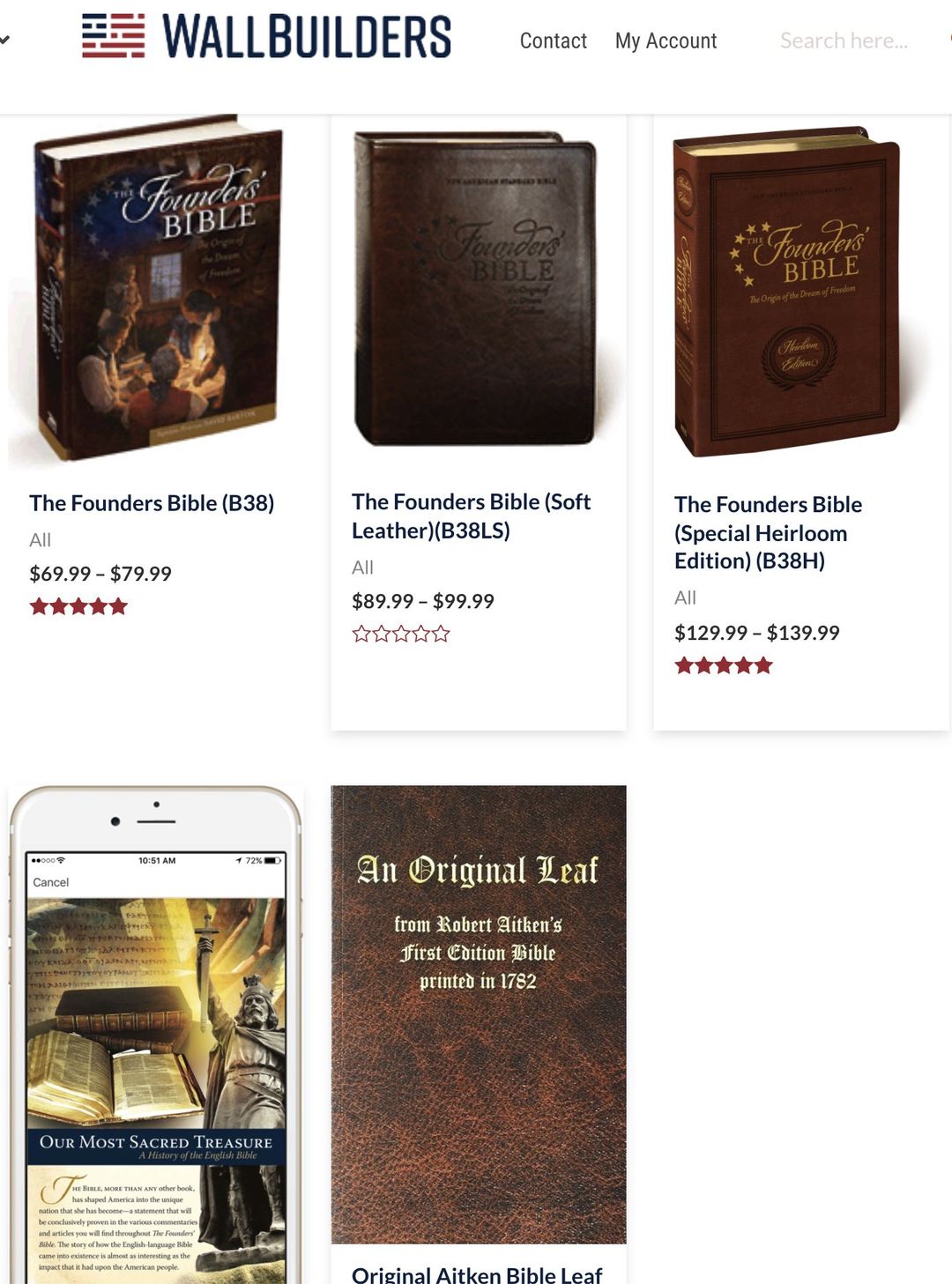Open the phone app Our Most Sacred Treasure image

157,1035
